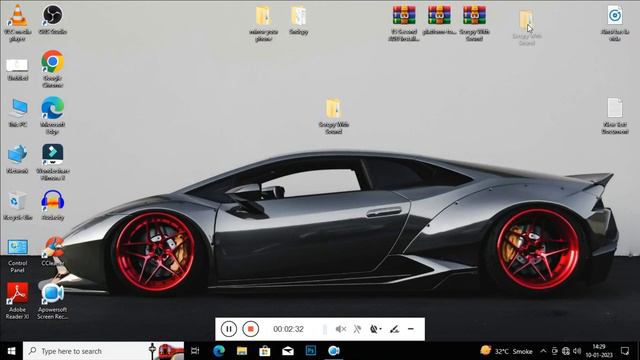Open the Adobe Reader XI shortcut
The height and width of the screenshot is (360, 640).
[x=18, y=301]
